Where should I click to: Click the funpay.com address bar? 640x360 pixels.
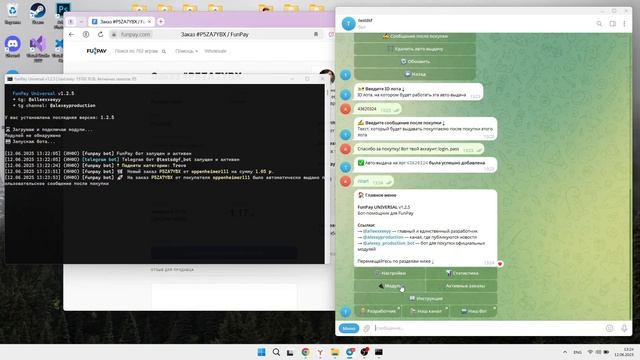(136, 35)
